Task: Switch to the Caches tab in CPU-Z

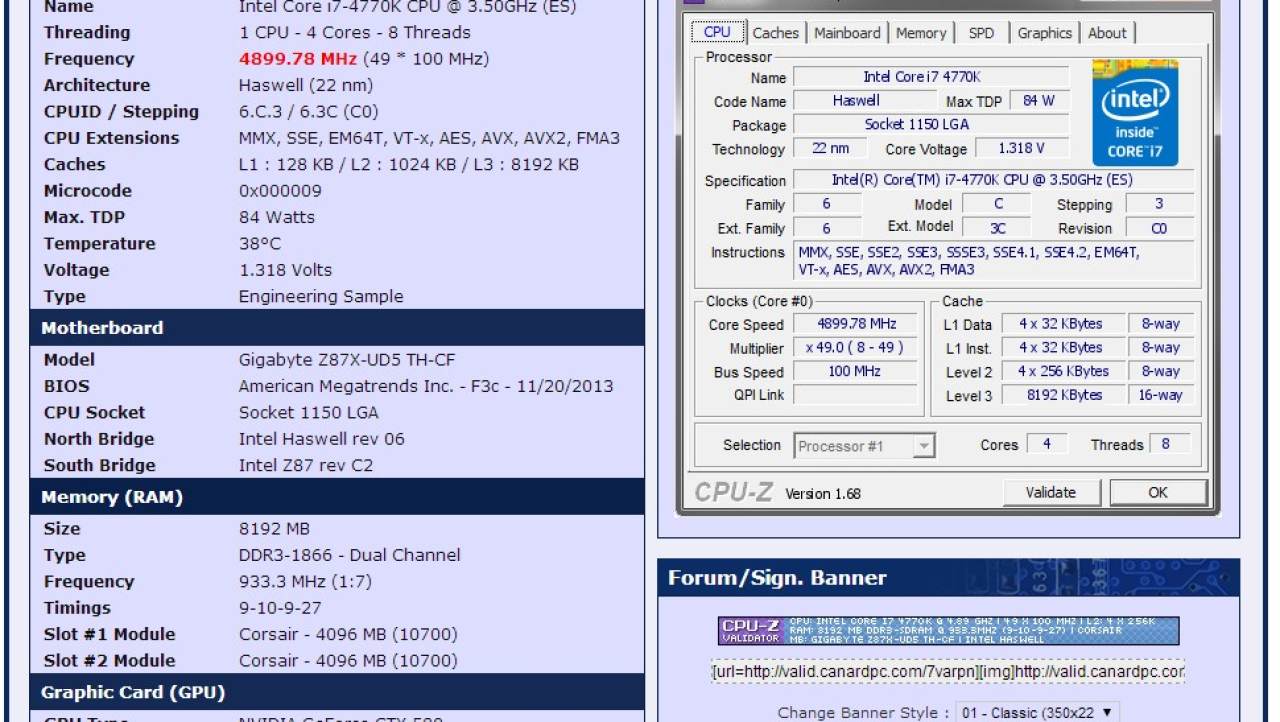Action: pos(775,33)
